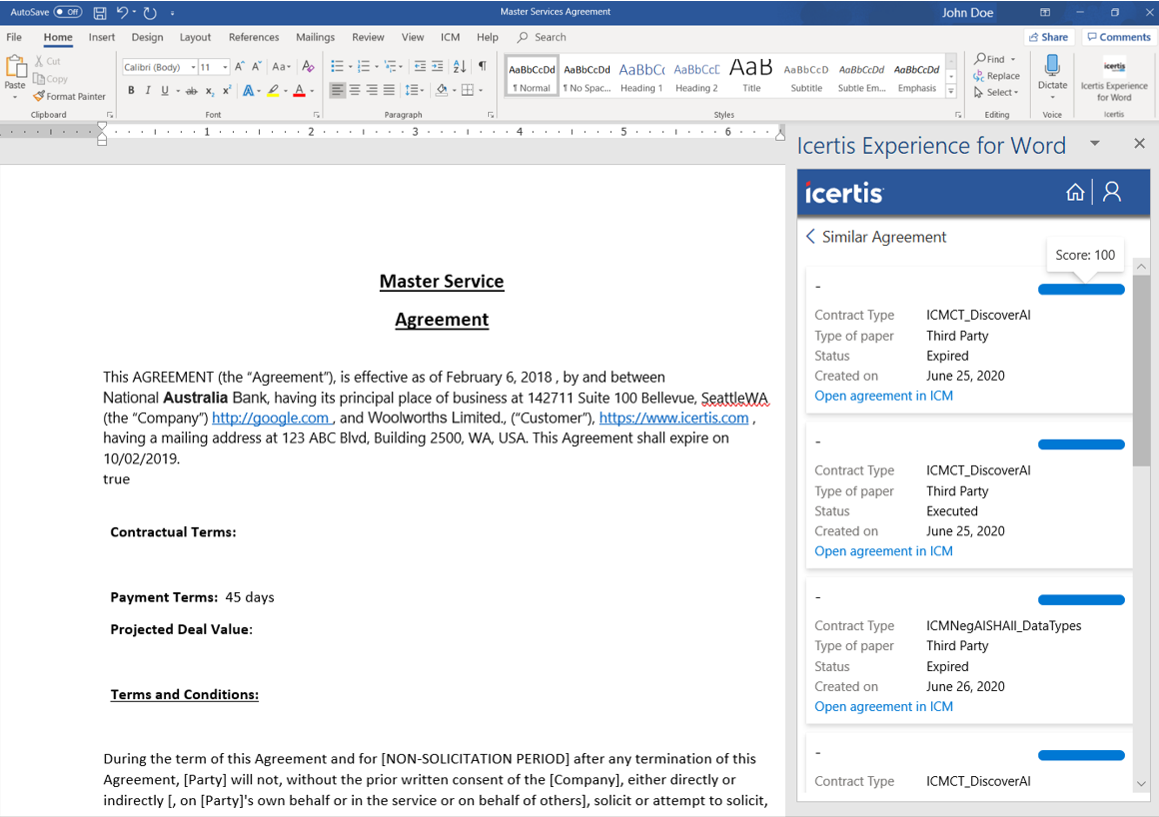1159x817 pixels.
Task: Switch to the ICM tab
Action: [x=450, y=37]
